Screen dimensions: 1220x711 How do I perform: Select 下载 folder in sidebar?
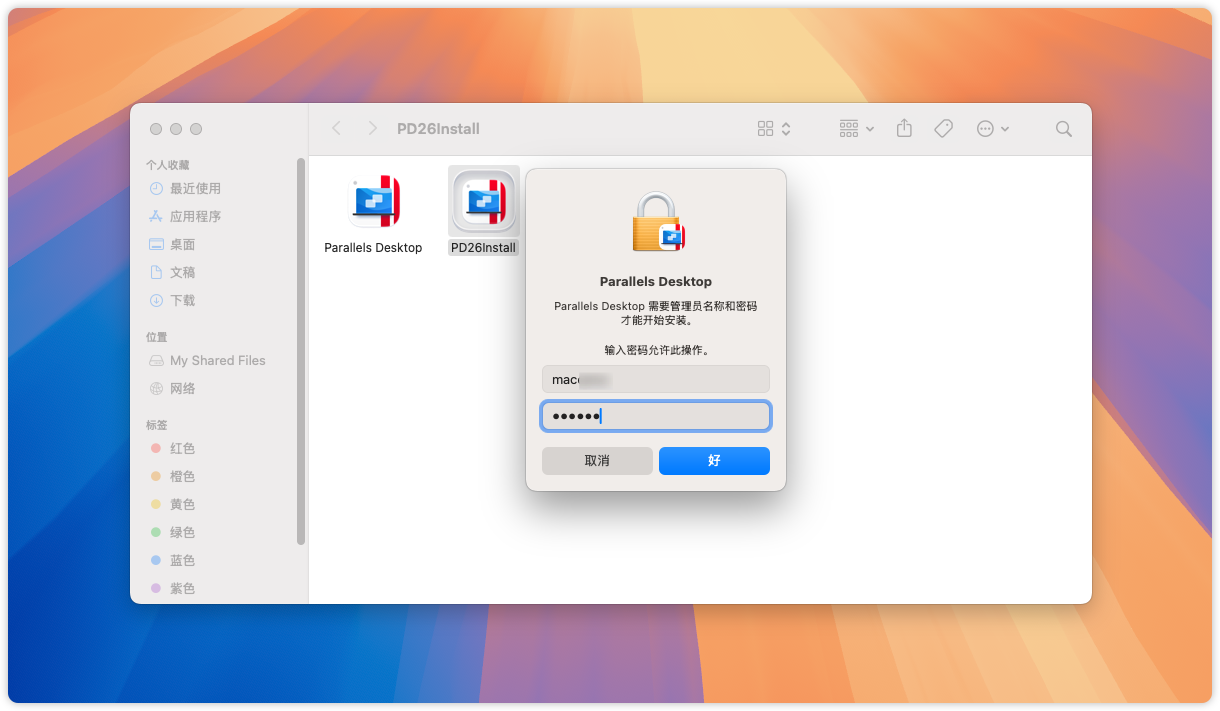point(182,300)
